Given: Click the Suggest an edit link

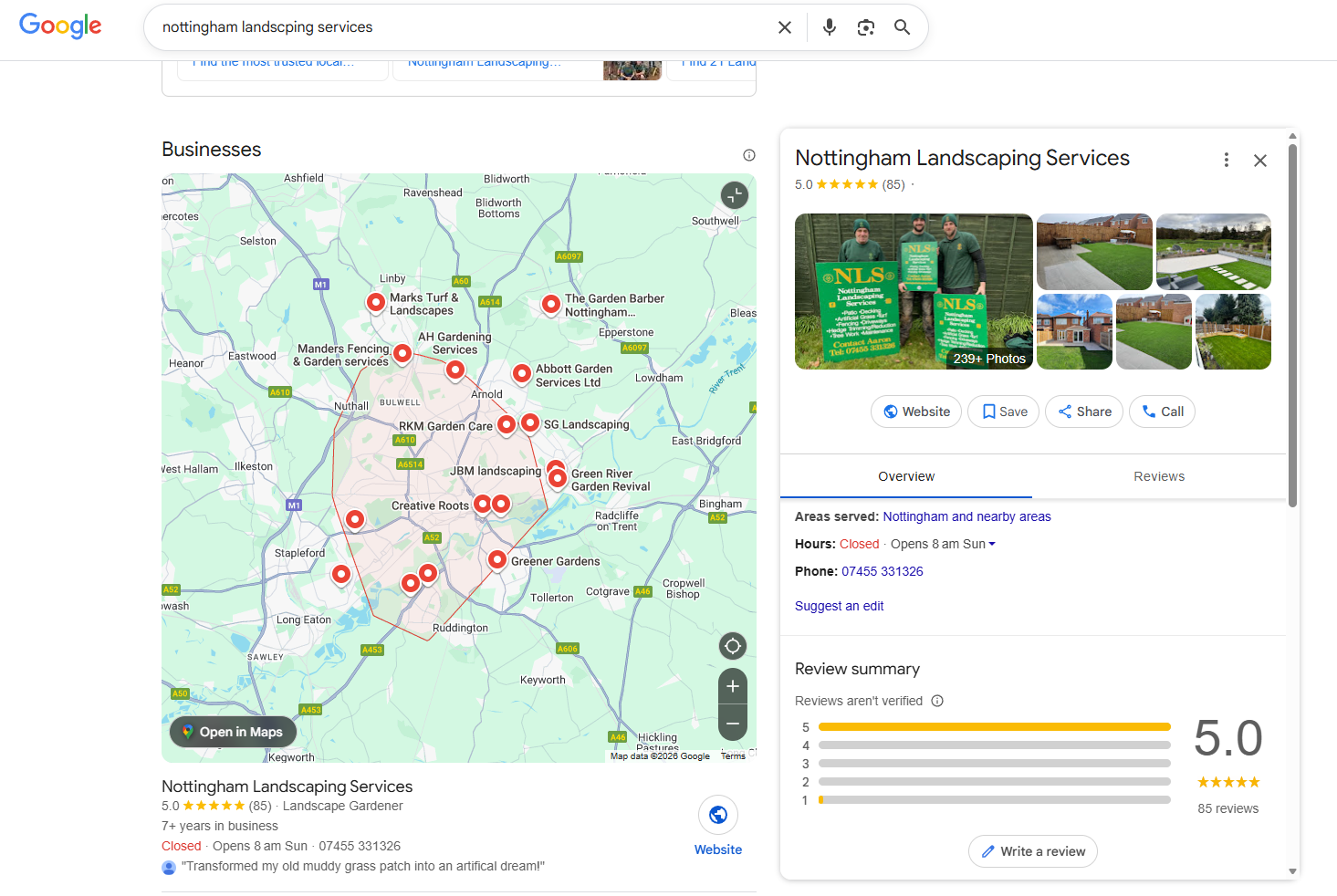Looking at the screenshot, I should 839,606.
